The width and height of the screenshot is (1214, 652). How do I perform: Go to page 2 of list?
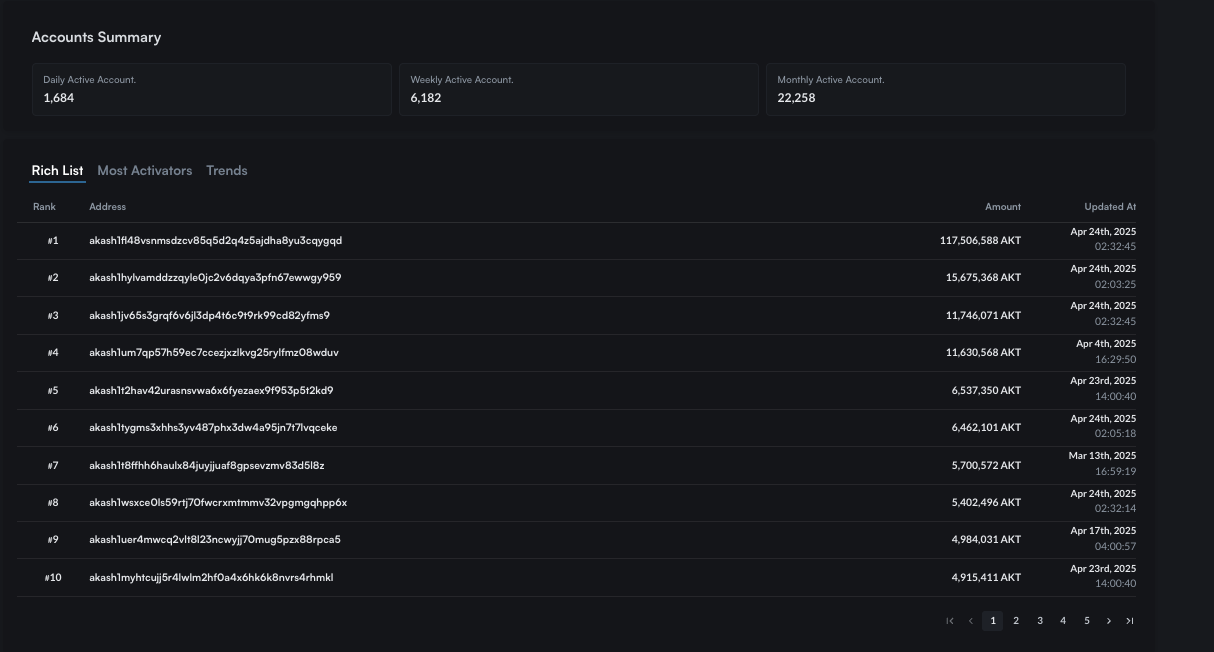[1016, 621]
